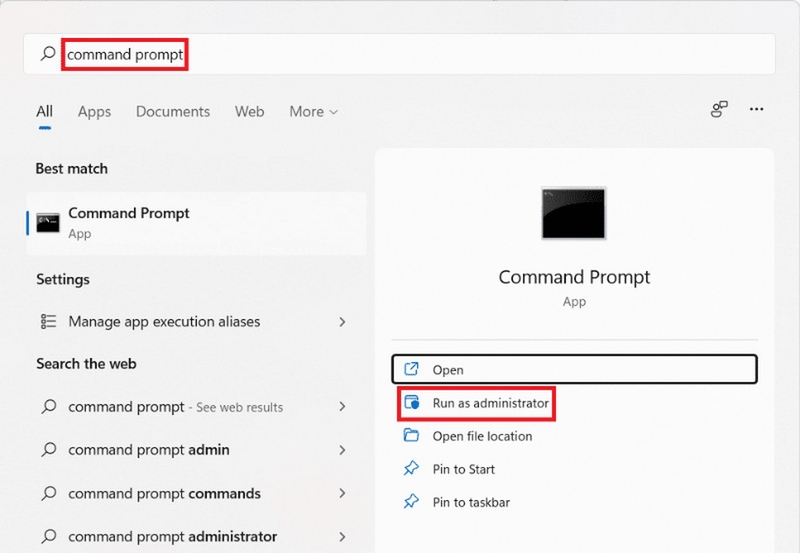
Task: Expand chevron for 'command prompt' web results
Action: point(342,407)
